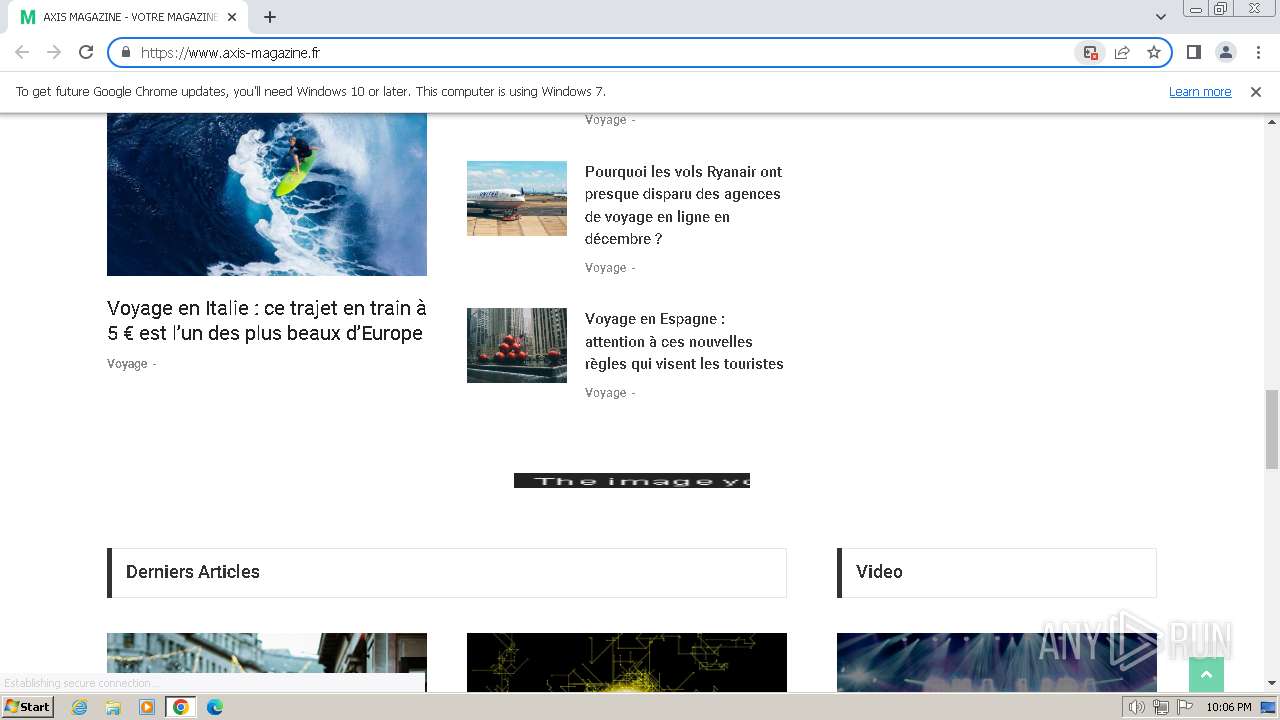The width and height of the screenshot is (1280, 720).
Task: Open the concert lights video thumbnail
Action: [997, 662]
